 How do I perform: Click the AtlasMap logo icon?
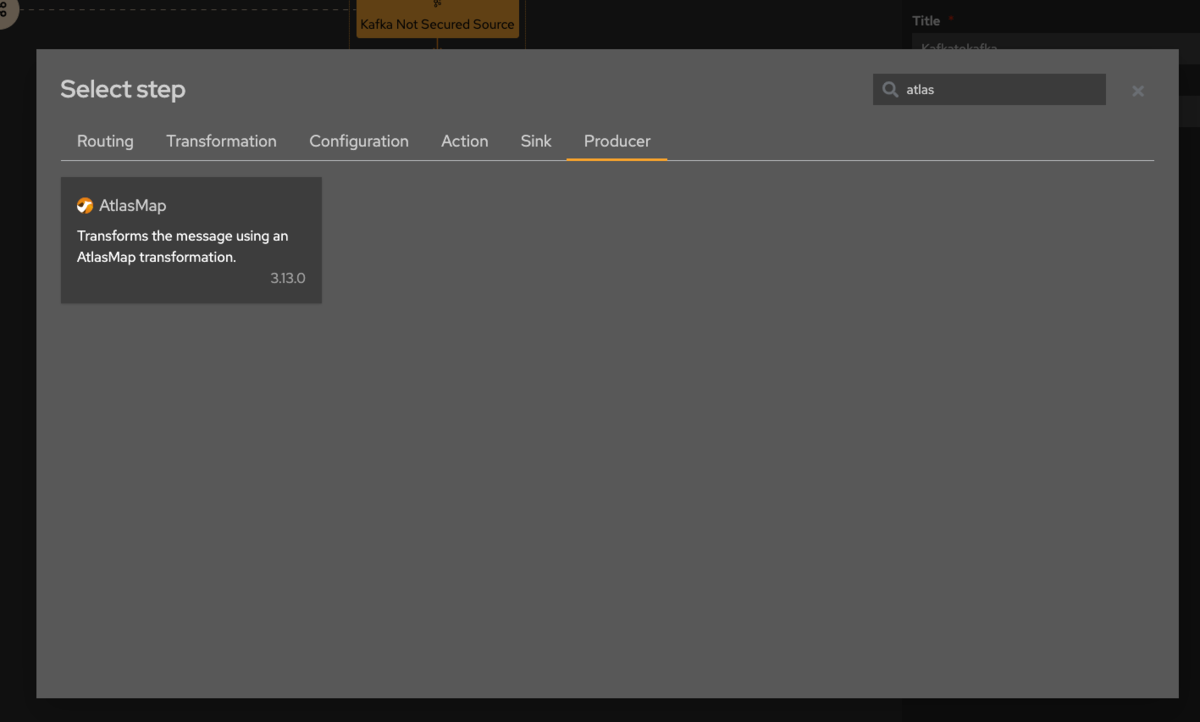click(85, 205)
